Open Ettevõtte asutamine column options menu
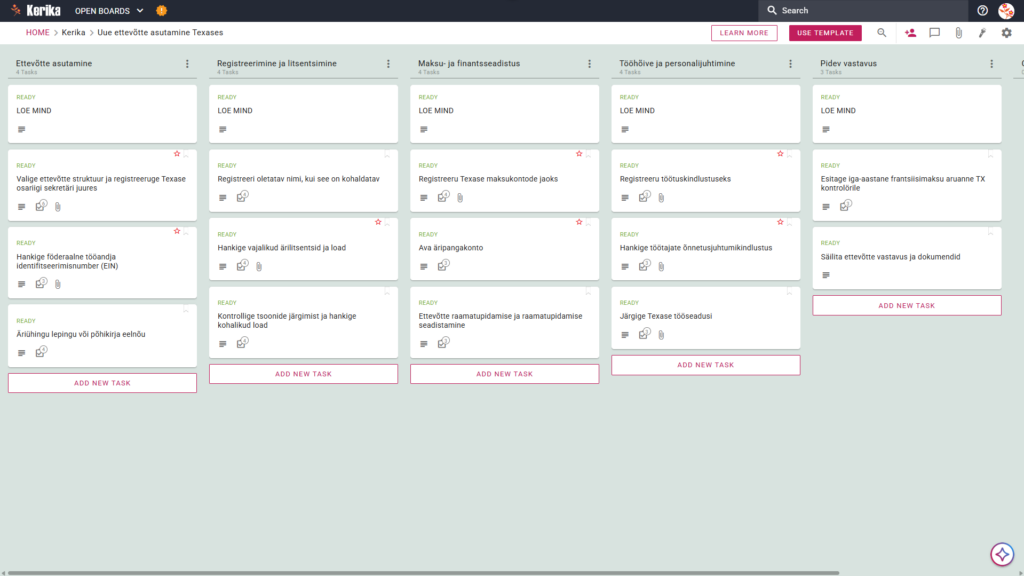Image resolution: width=1024 pixels, height=576 pixels. (x=187, y=64)
